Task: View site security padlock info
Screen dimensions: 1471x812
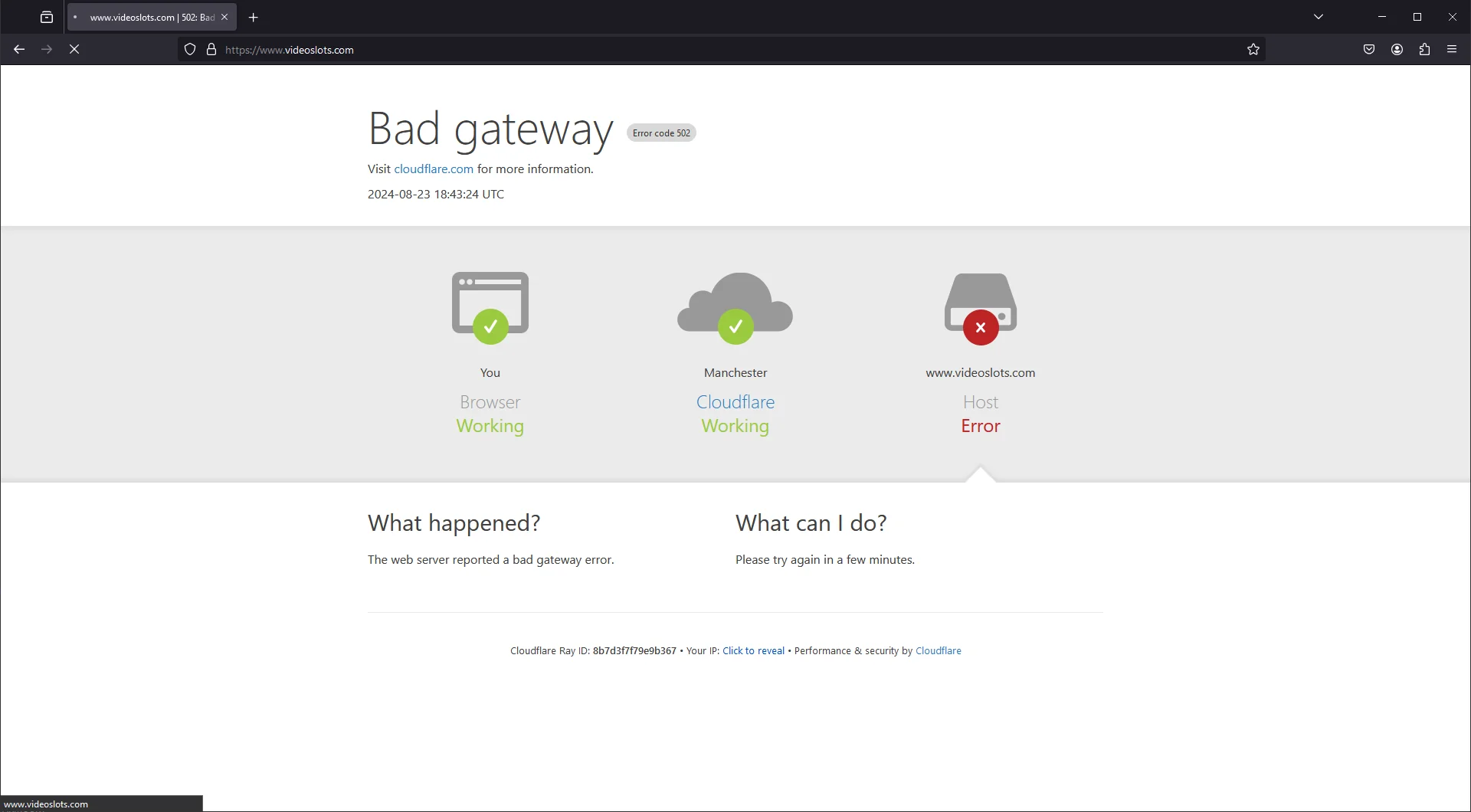Action: (x=211, y=50)
